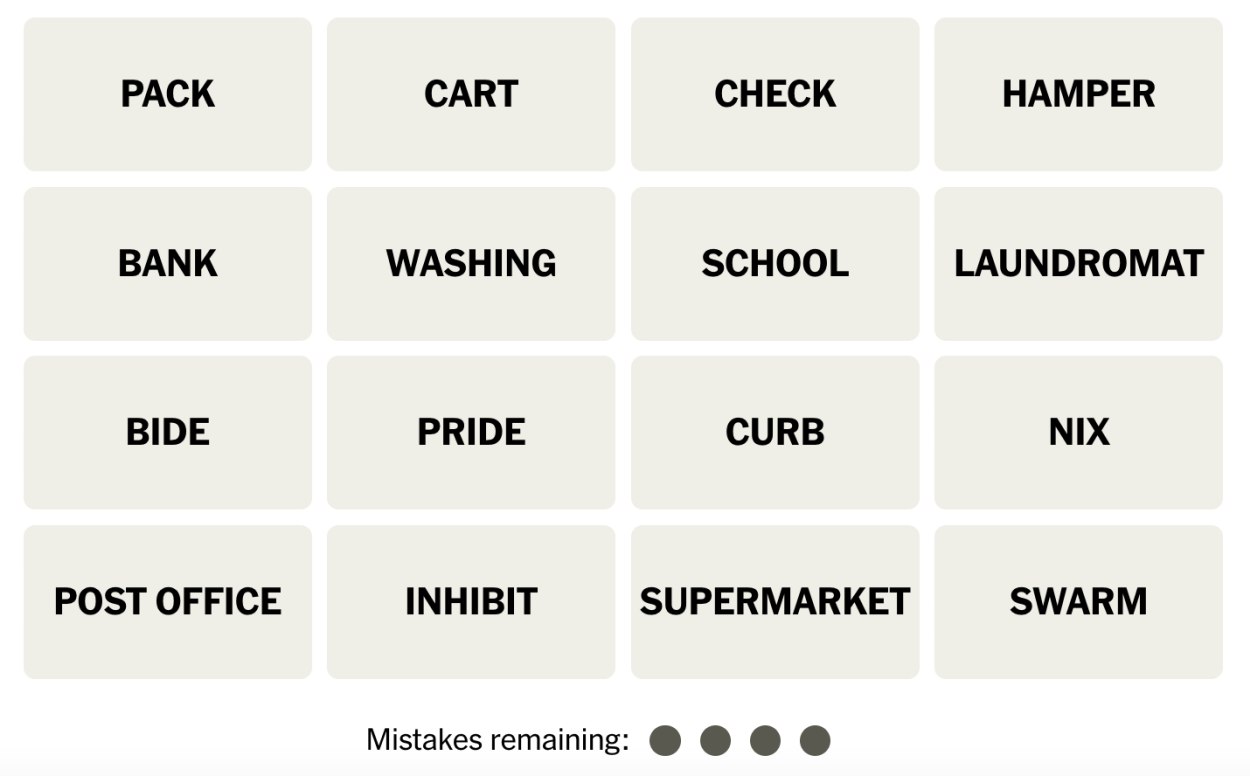Screen dimensions: 1250x776
Task: Pick the HAMPER tile
Action: (1079, 94)
